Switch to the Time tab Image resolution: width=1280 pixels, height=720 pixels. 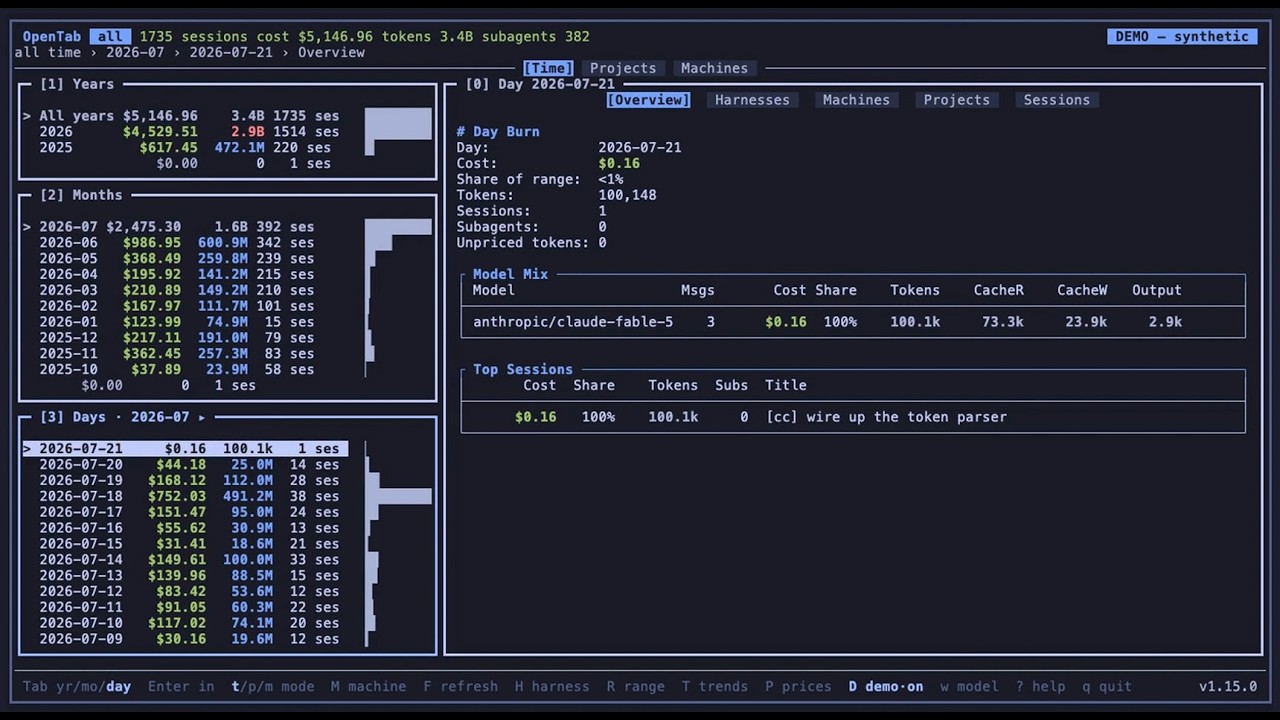coord(548,68)
